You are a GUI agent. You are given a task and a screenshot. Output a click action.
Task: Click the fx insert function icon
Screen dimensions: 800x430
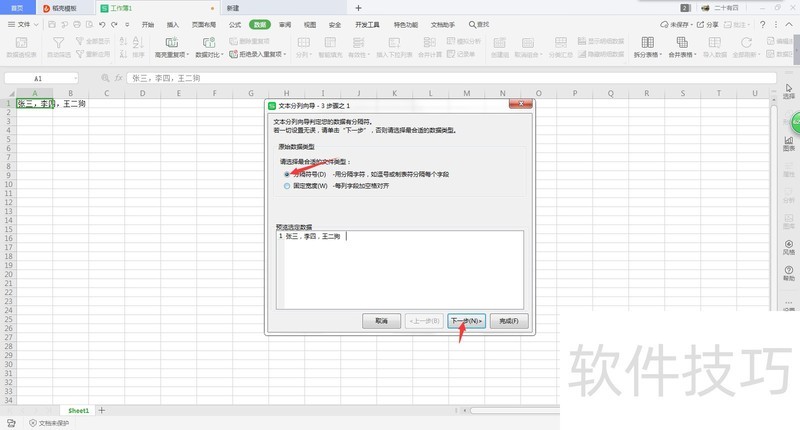(x=119, y=78)
